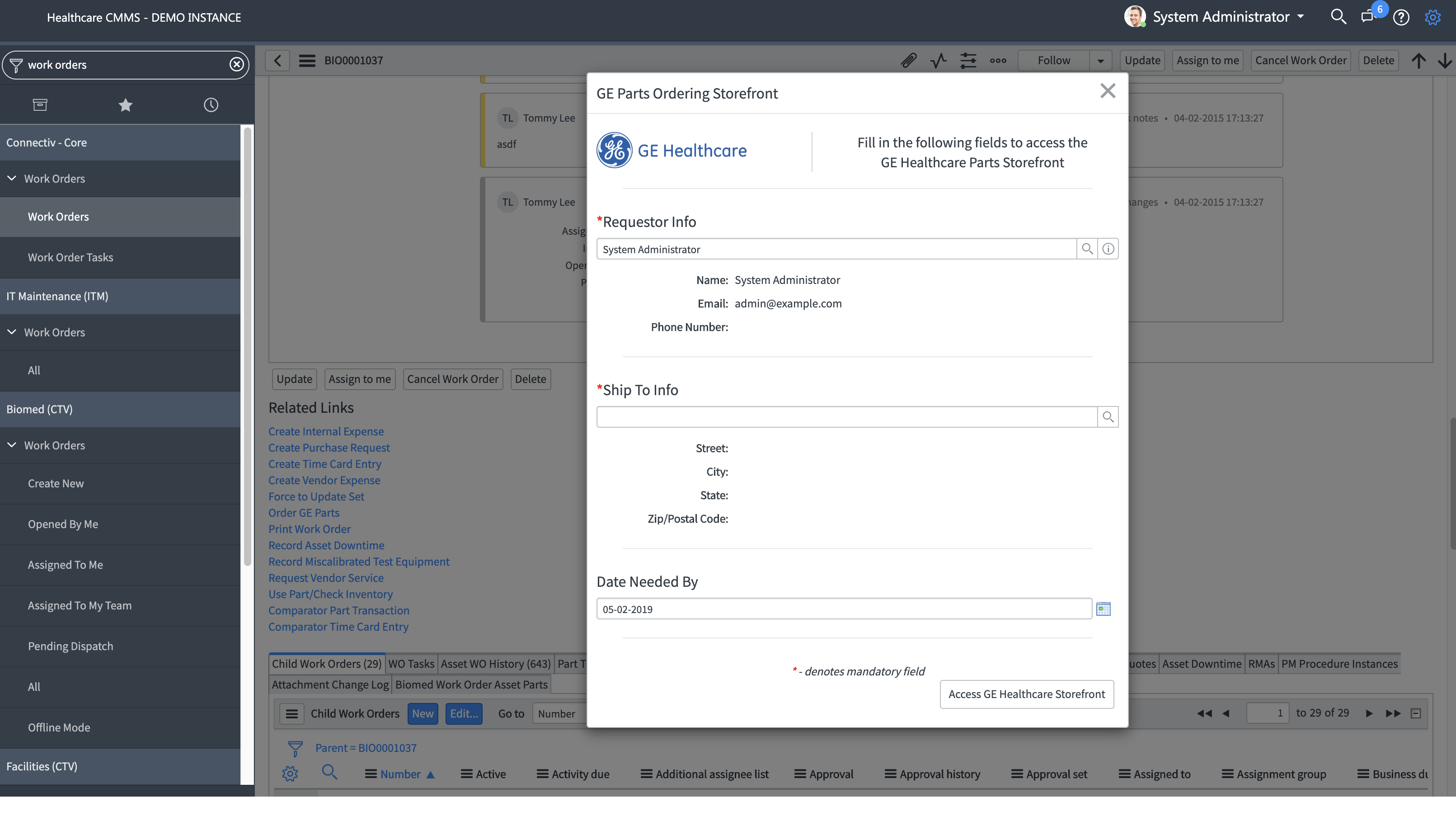Open the Create Purchase Request link

(329, 448)
